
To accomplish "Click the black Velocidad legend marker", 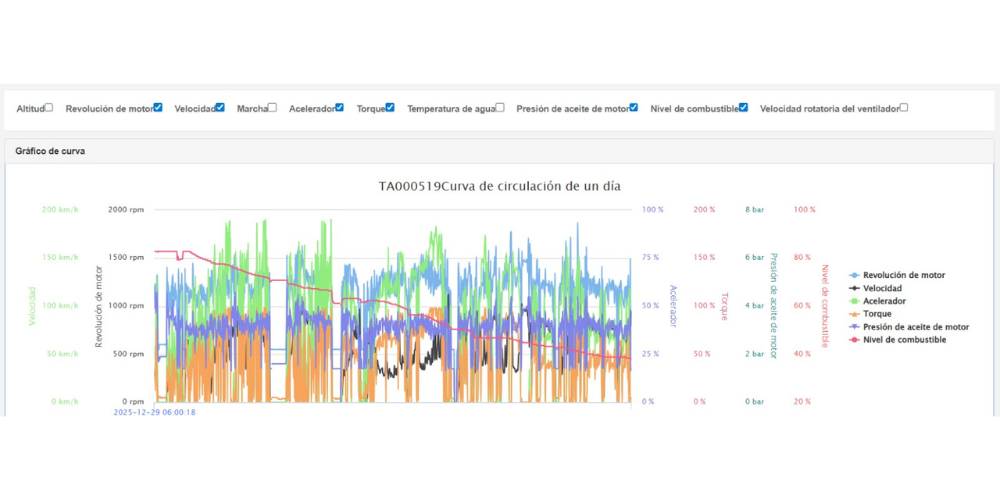I will [x=853, y=288].
